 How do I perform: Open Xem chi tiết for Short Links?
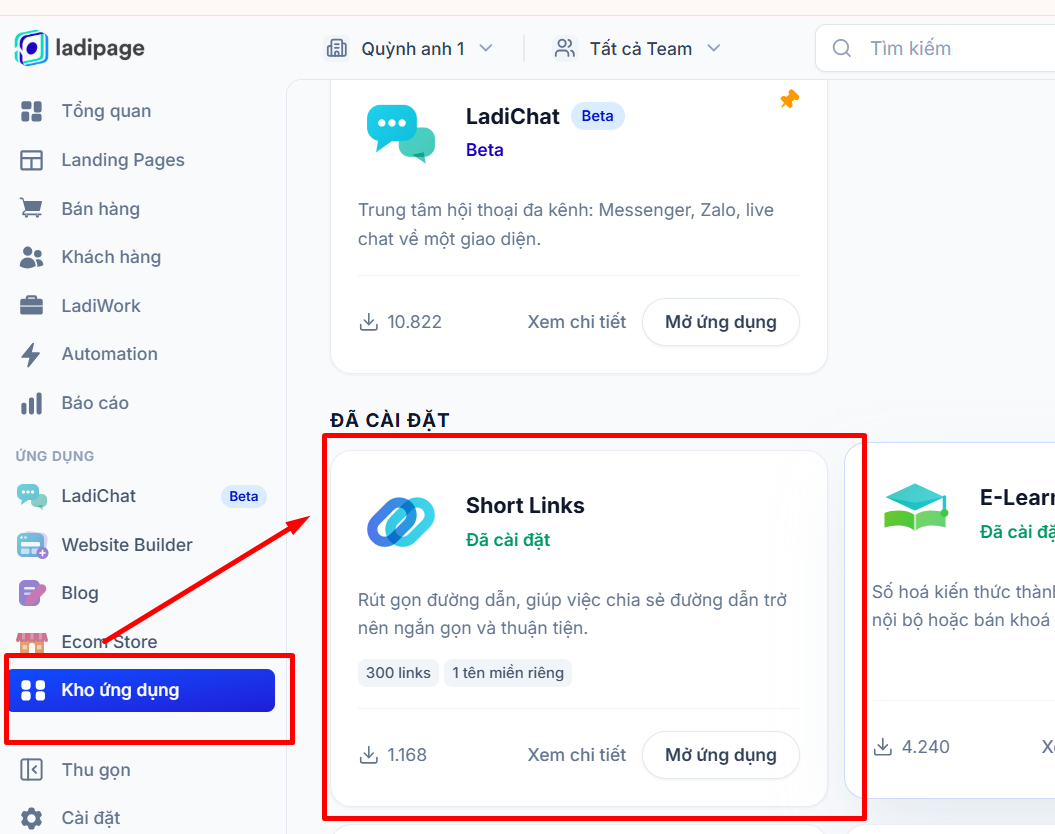(577, 755)
